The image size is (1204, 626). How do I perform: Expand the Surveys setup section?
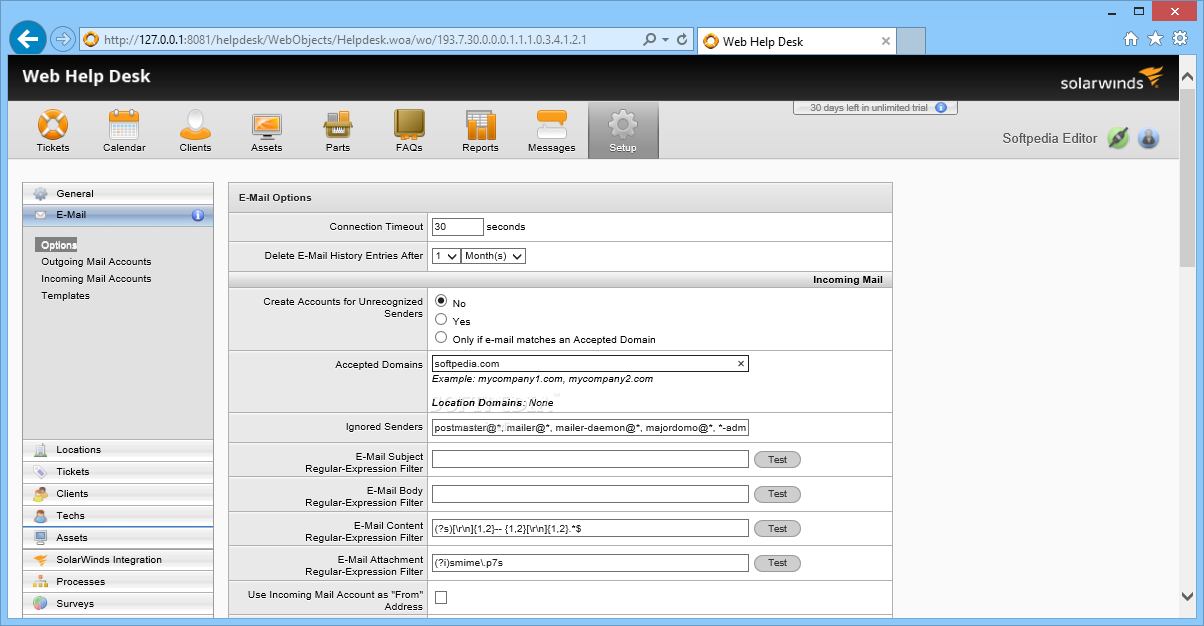pos(118,604)
